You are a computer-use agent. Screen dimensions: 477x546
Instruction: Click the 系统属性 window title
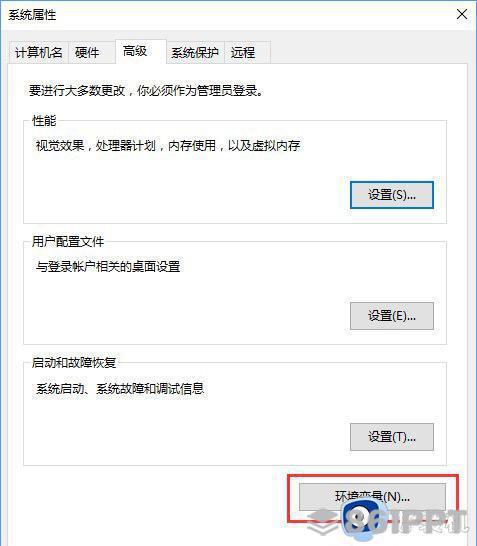tap(32, 15)
